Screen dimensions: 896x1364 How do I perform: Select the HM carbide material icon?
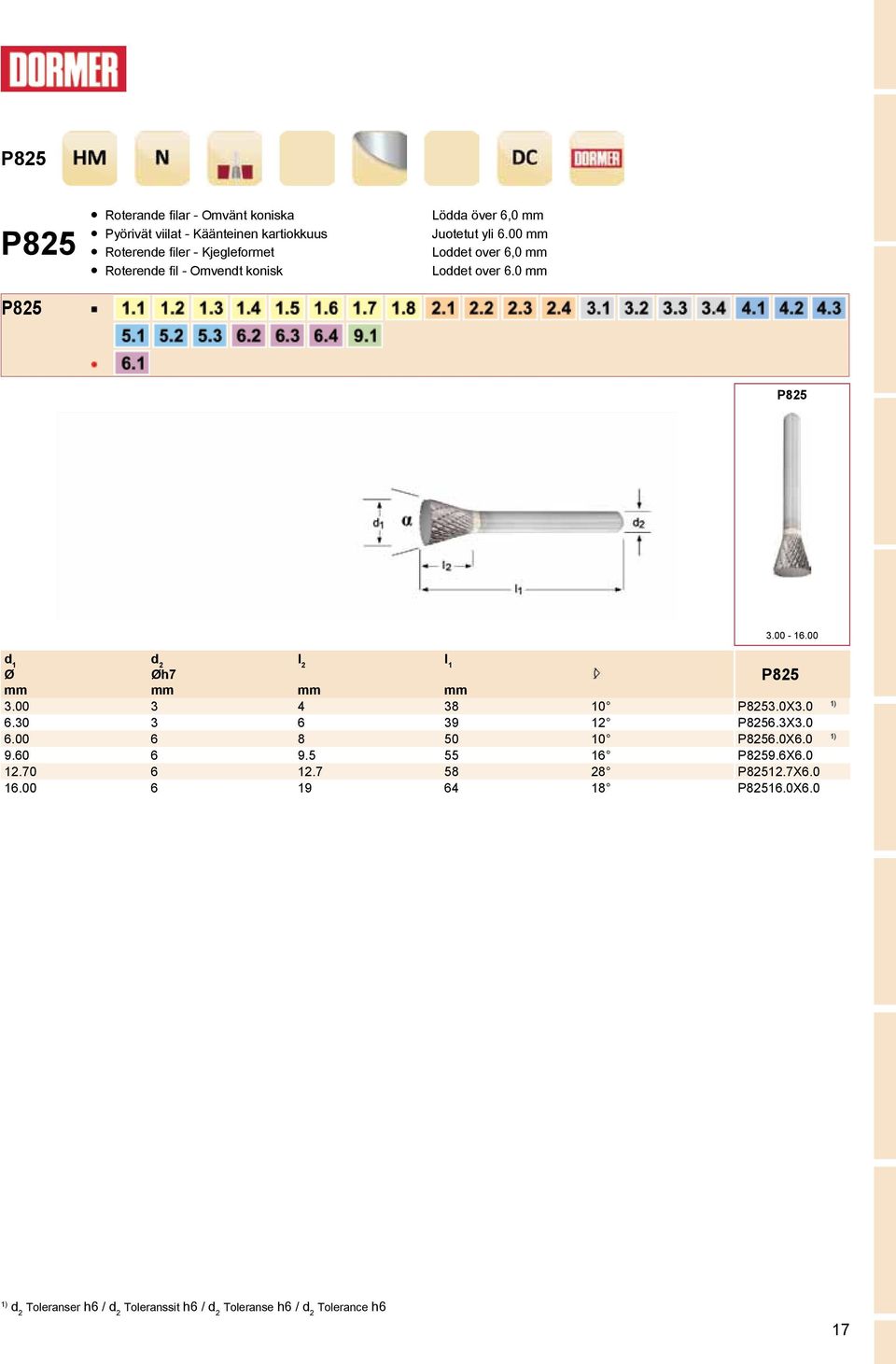(x=90, y=158)
